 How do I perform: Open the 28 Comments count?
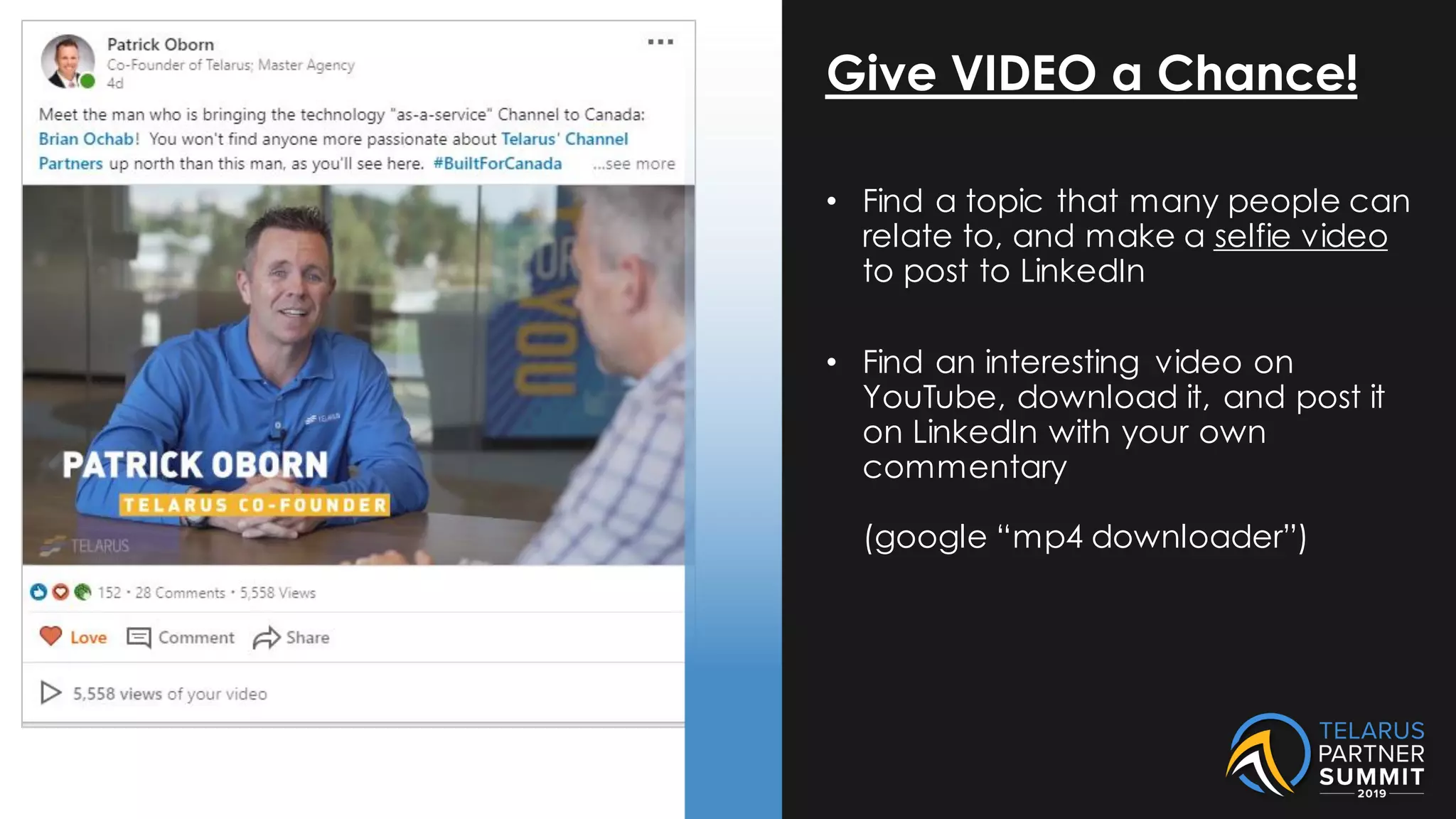180,593
